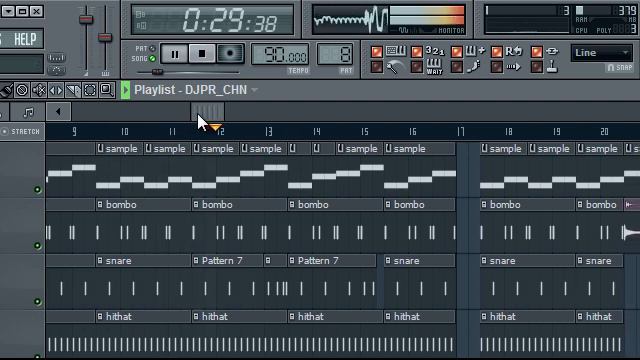The height and width of the screenshot is (360, 640).
Task: Click lower time-format icon beside clock
Action: pos(140,26)
